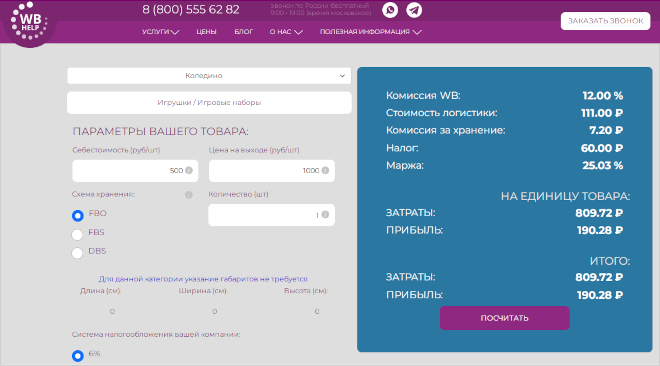
Task: Select the FBO storage scheme
Action: click(x=77, y=216)
